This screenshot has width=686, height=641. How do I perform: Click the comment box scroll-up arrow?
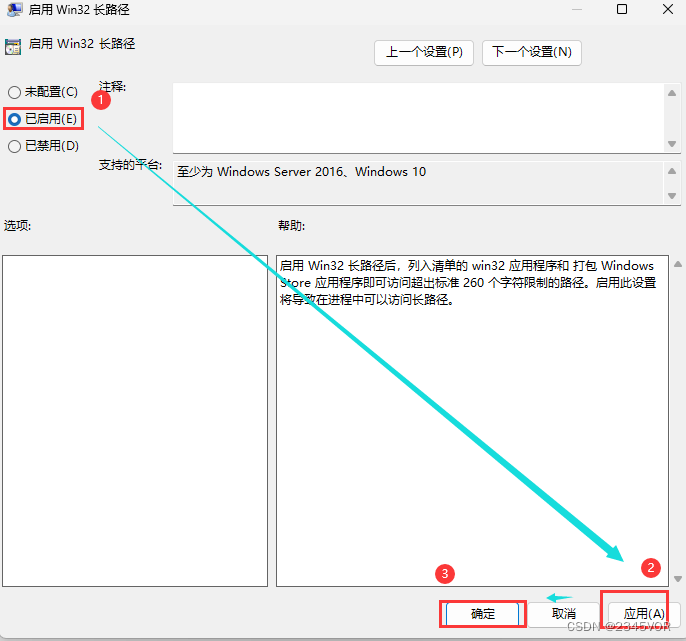[672, 93]
